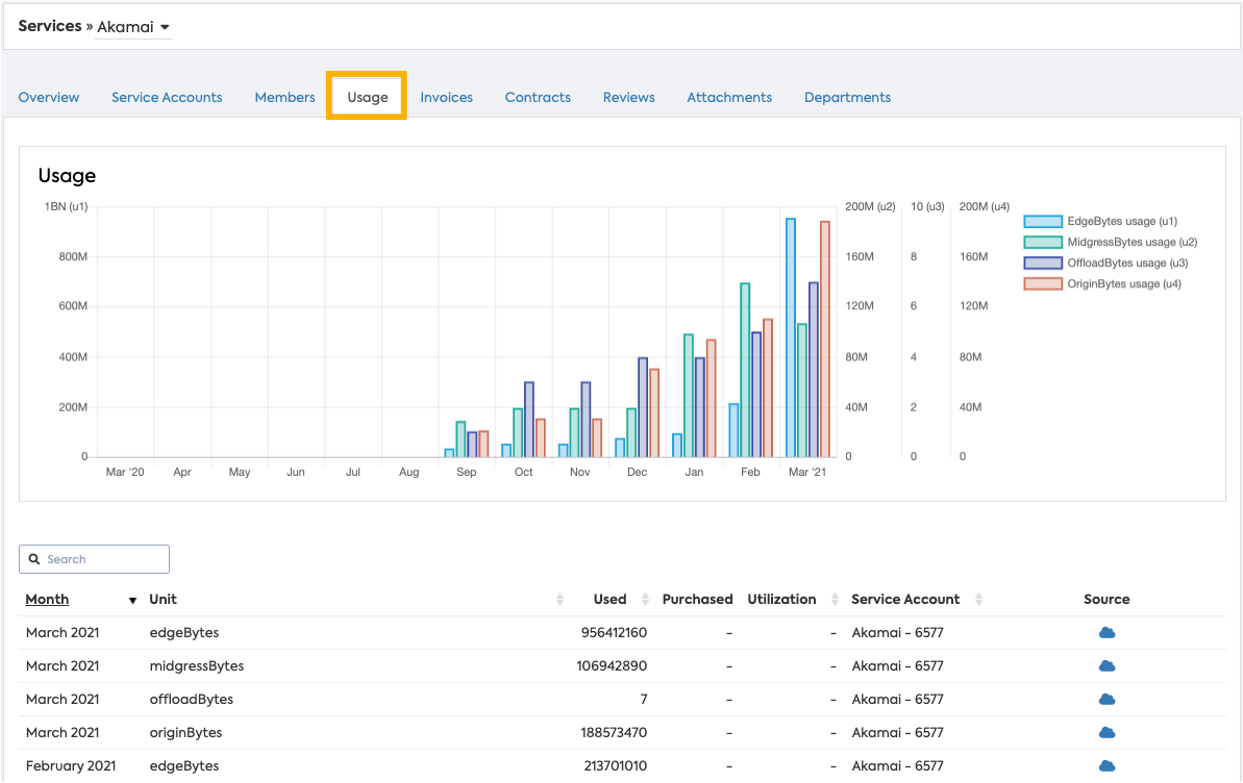Open the Attachments tab
This screenshot has height=783, width=1243.
pos(729,97)
